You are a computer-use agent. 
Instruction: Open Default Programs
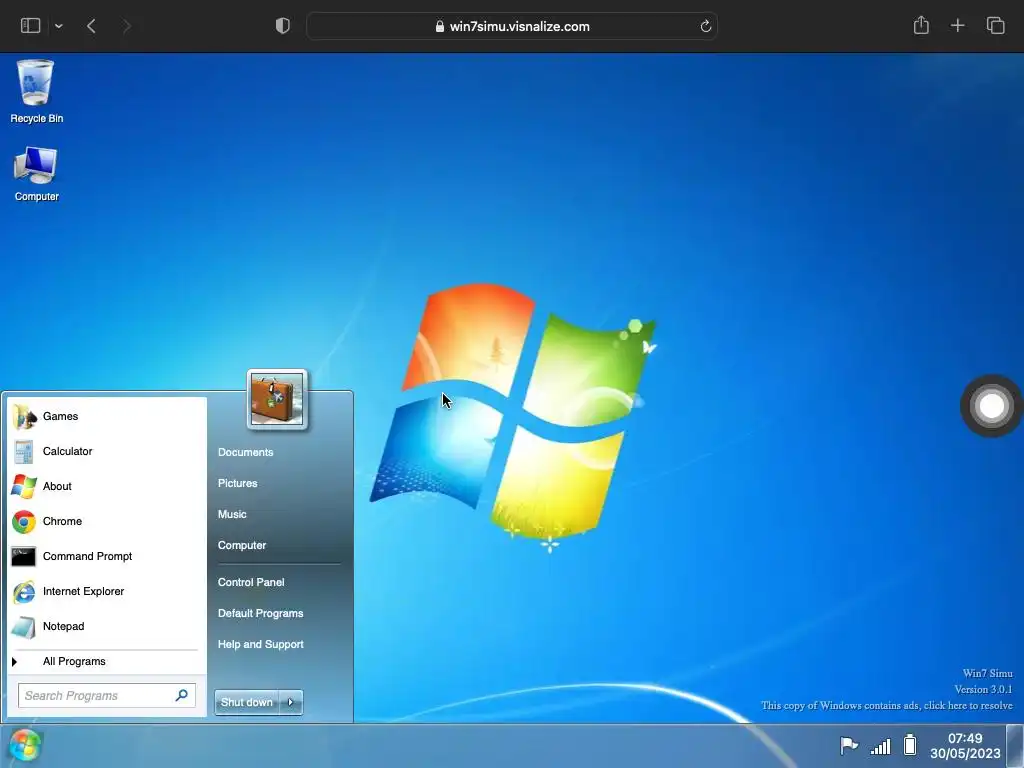(261, 613)
